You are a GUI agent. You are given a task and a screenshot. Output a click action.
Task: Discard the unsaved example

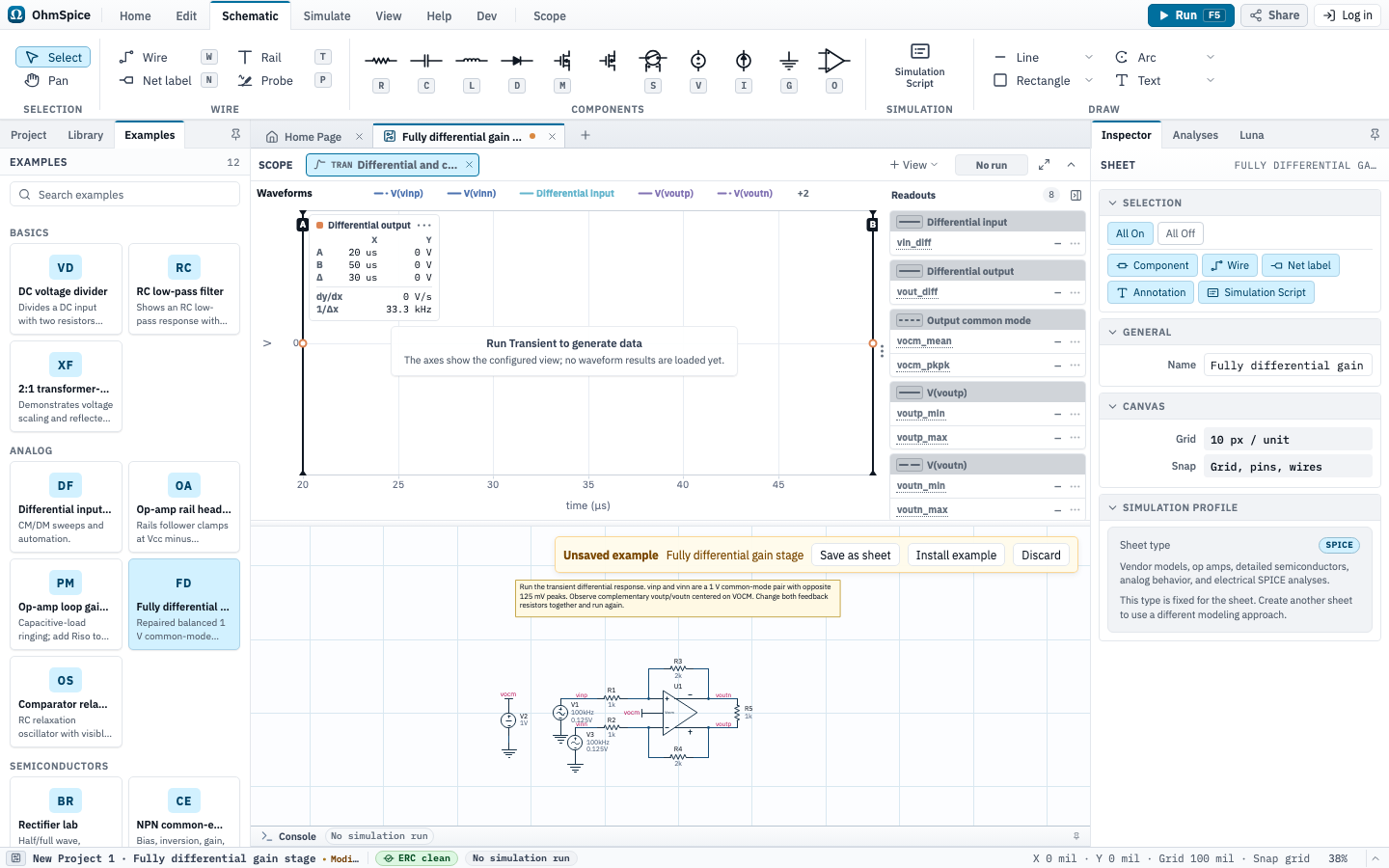(x=1041, y=556)
